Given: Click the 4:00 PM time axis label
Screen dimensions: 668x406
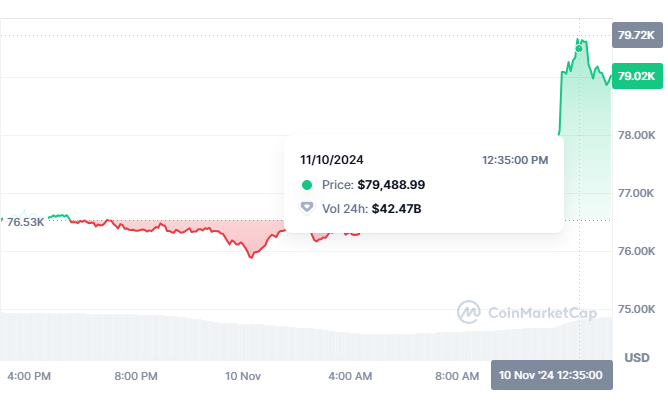Looking at the screenshot, I should pyautogui.click(x=29, y=376).
